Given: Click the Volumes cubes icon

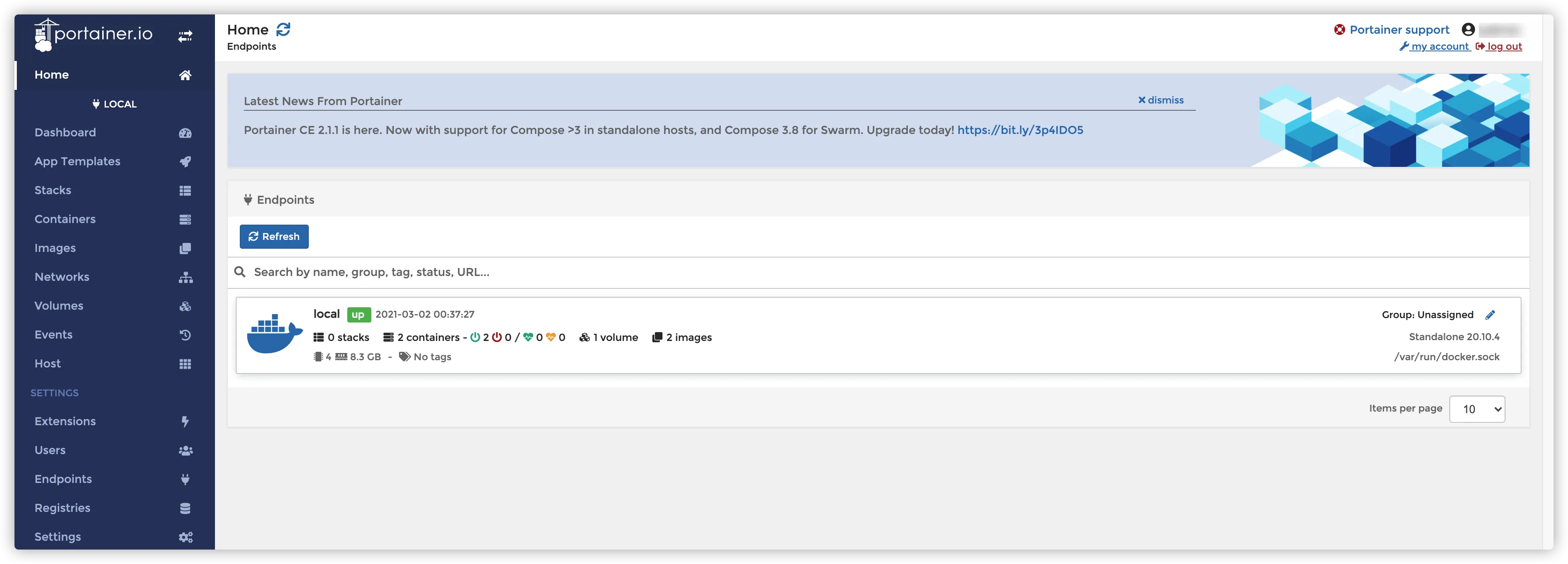Looking at the screenshot, I should click(x=185, y=306).
